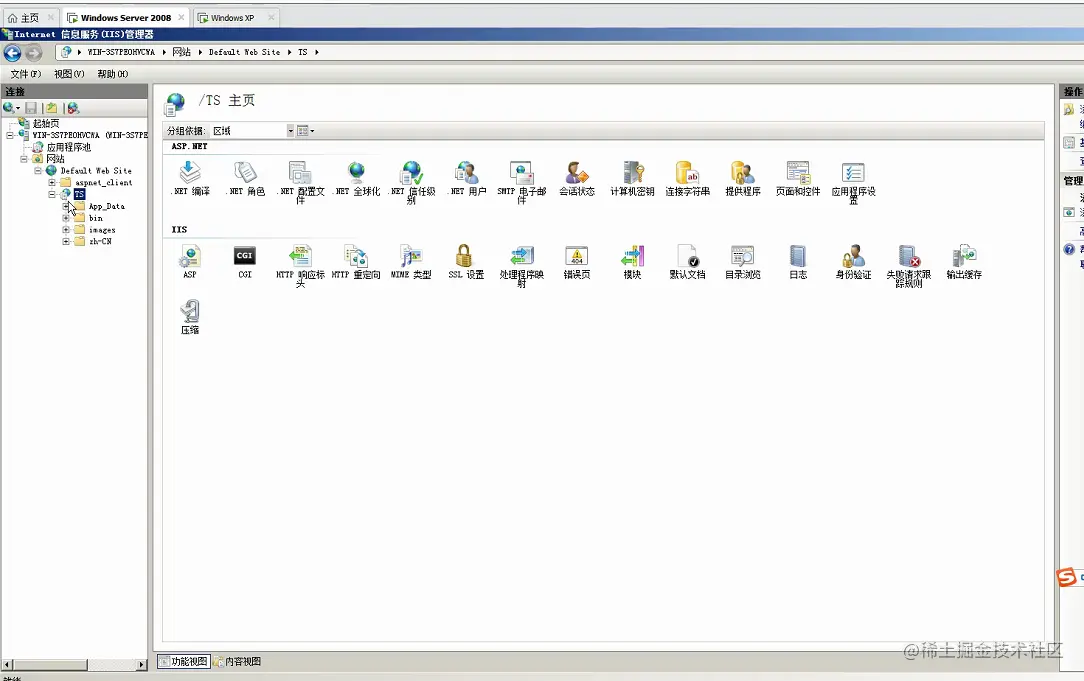This screenshot has height=681, width=1084.
Task: Expand the aspnet_client folder node
Action: coord(52,183)
